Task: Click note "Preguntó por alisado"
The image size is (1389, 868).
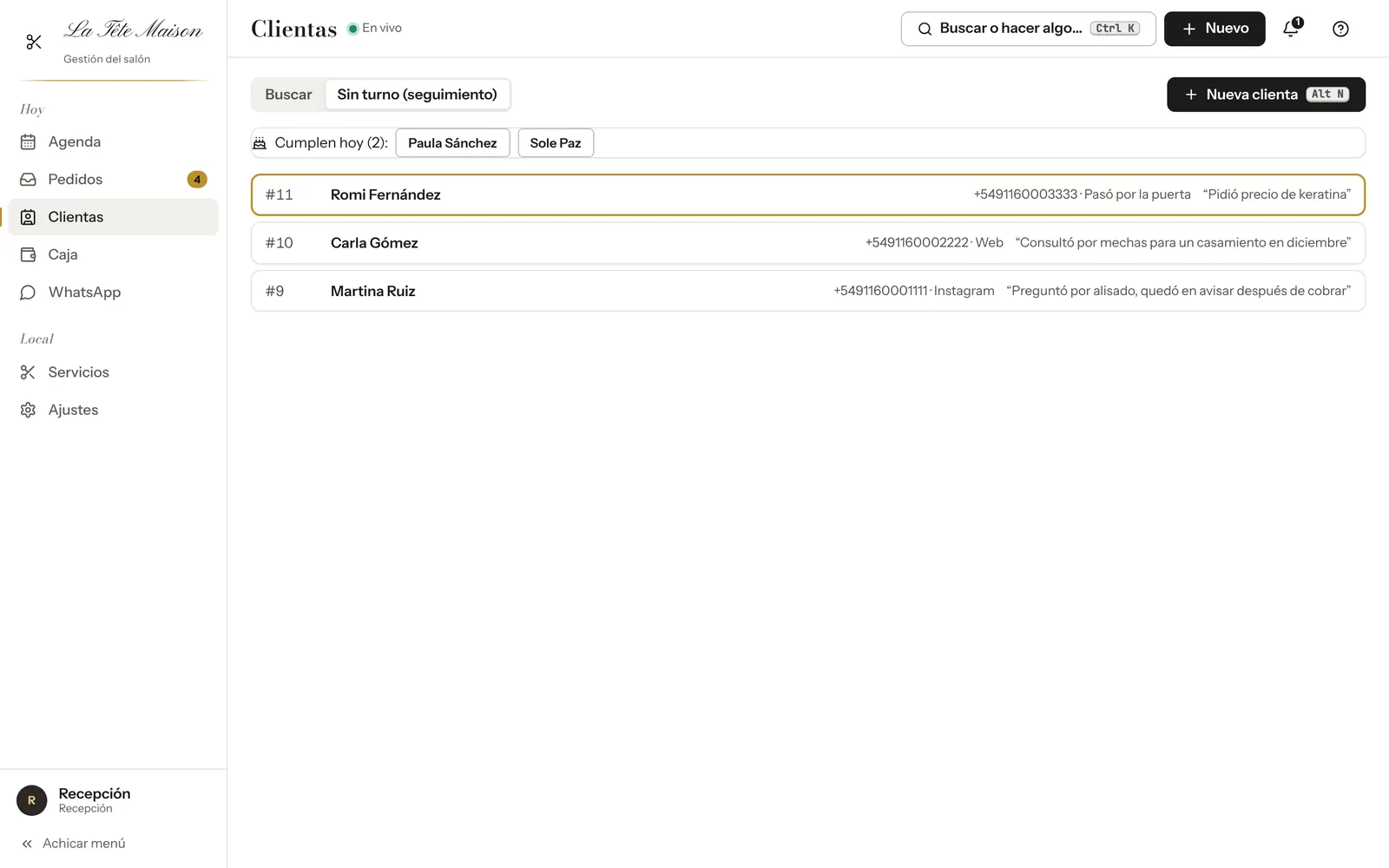Action: coord(1179,291)
